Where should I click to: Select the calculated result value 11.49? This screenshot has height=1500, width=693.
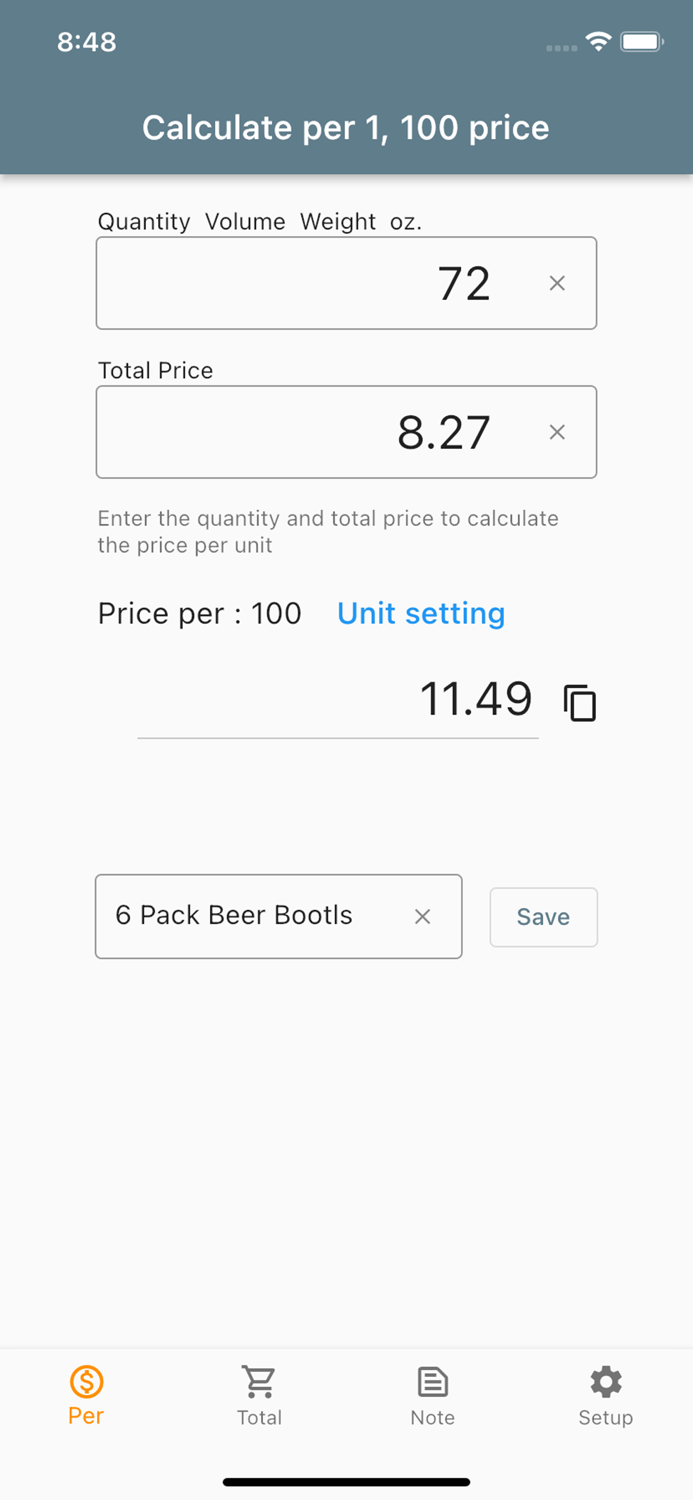pos(476,699)
